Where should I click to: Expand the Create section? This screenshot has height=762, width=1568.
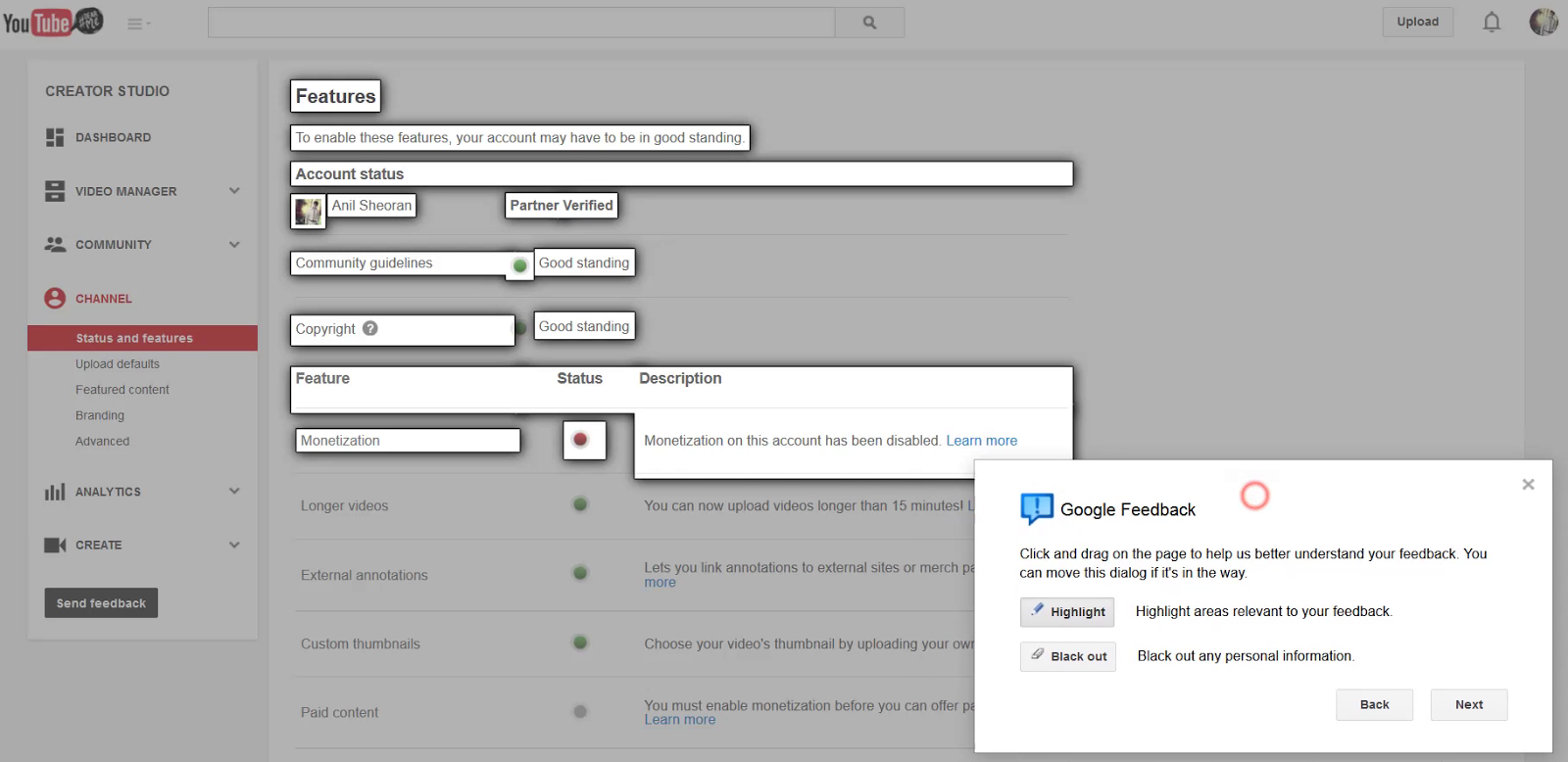(234, 545)
